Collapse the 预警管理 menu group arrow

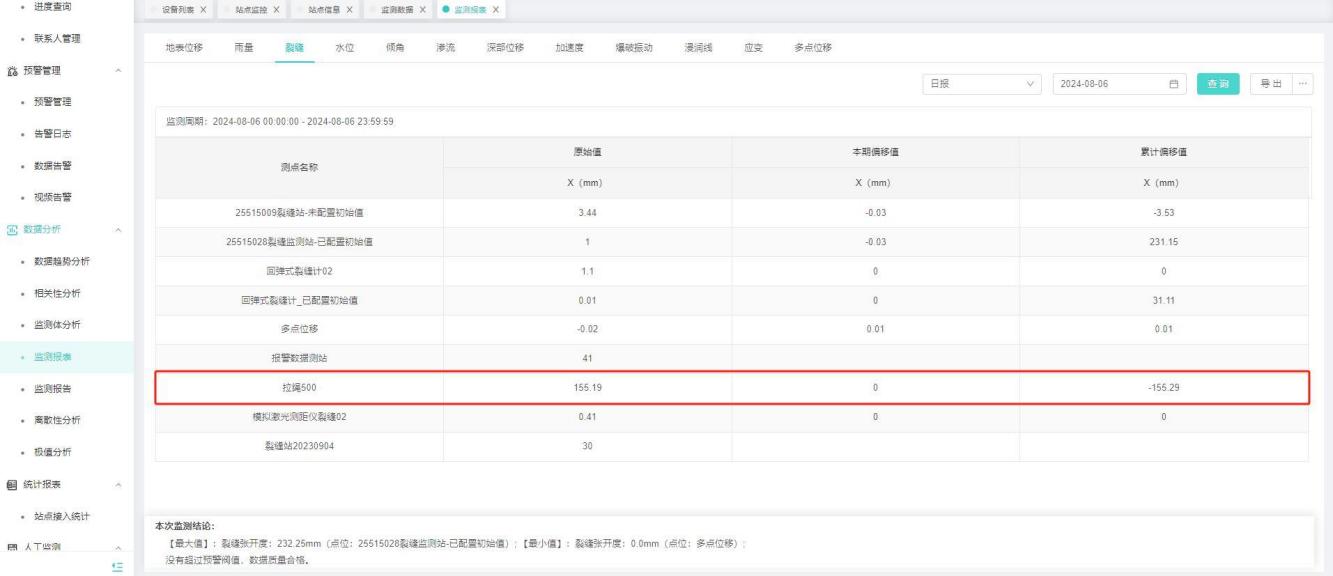(x=120, y=71)
